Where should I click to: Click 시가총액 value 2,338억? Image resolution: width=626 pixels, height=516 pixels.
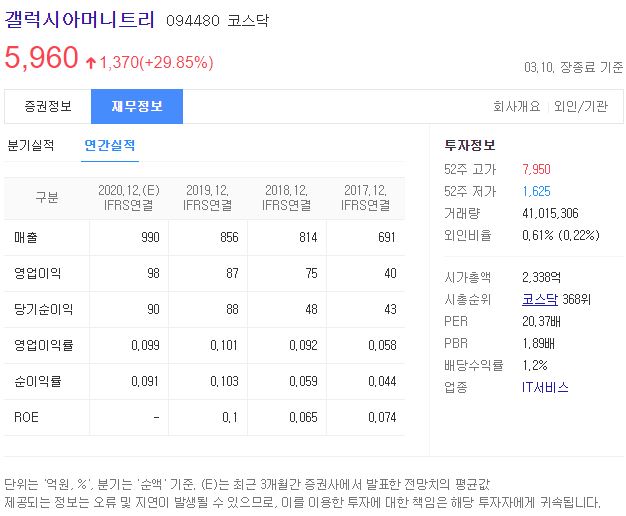coord(542,277)
